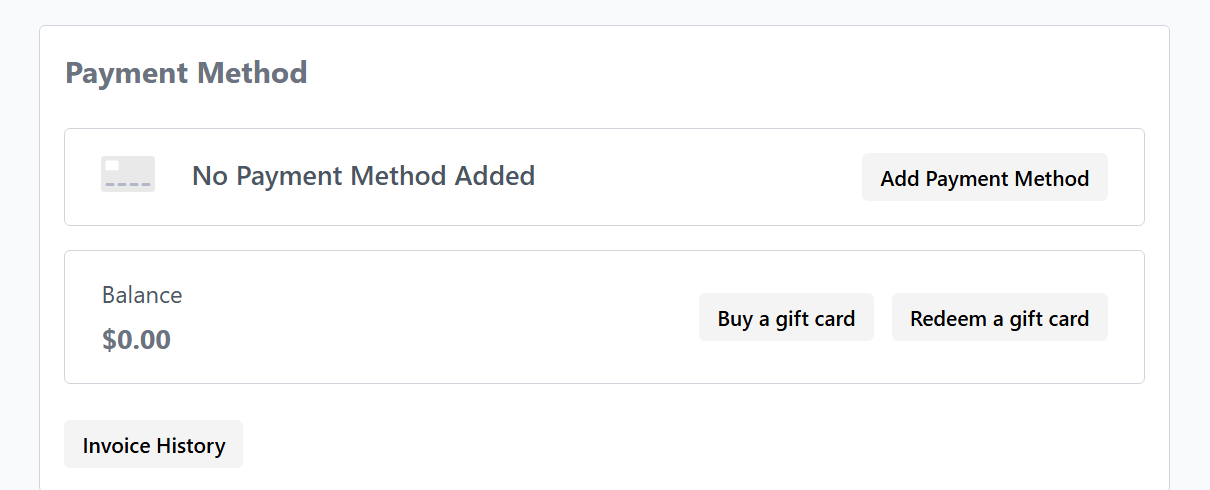Image resolution: width=1210 pixels, height=490 pixels.
Task: Open the Buy a gift card option
Action: [786, 318]
